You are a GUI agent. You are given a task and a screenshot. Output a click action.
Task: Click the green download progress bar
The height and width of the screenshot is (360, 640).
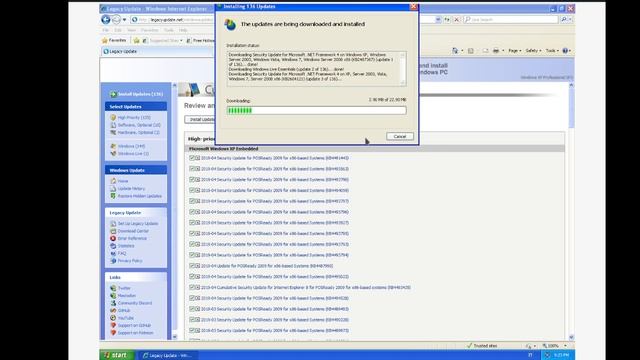tap(316, 110)
